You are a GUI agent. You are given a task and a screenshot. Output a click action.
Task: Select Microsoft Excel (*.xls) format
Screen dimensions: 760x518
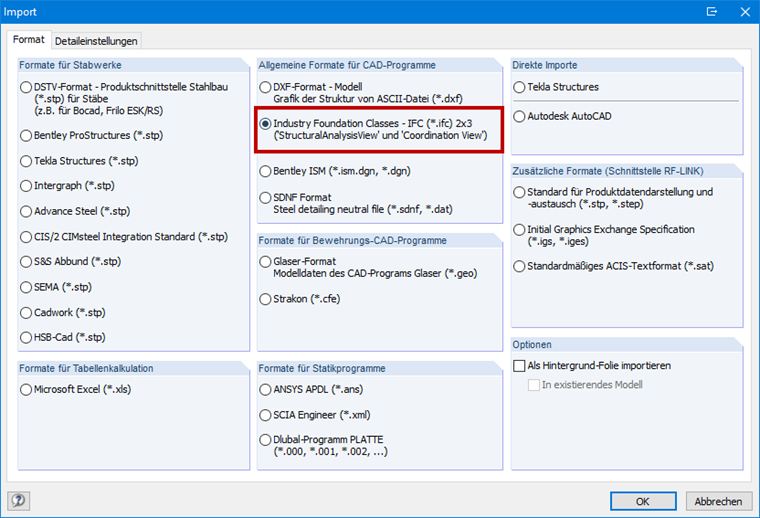tap(26, 389)
